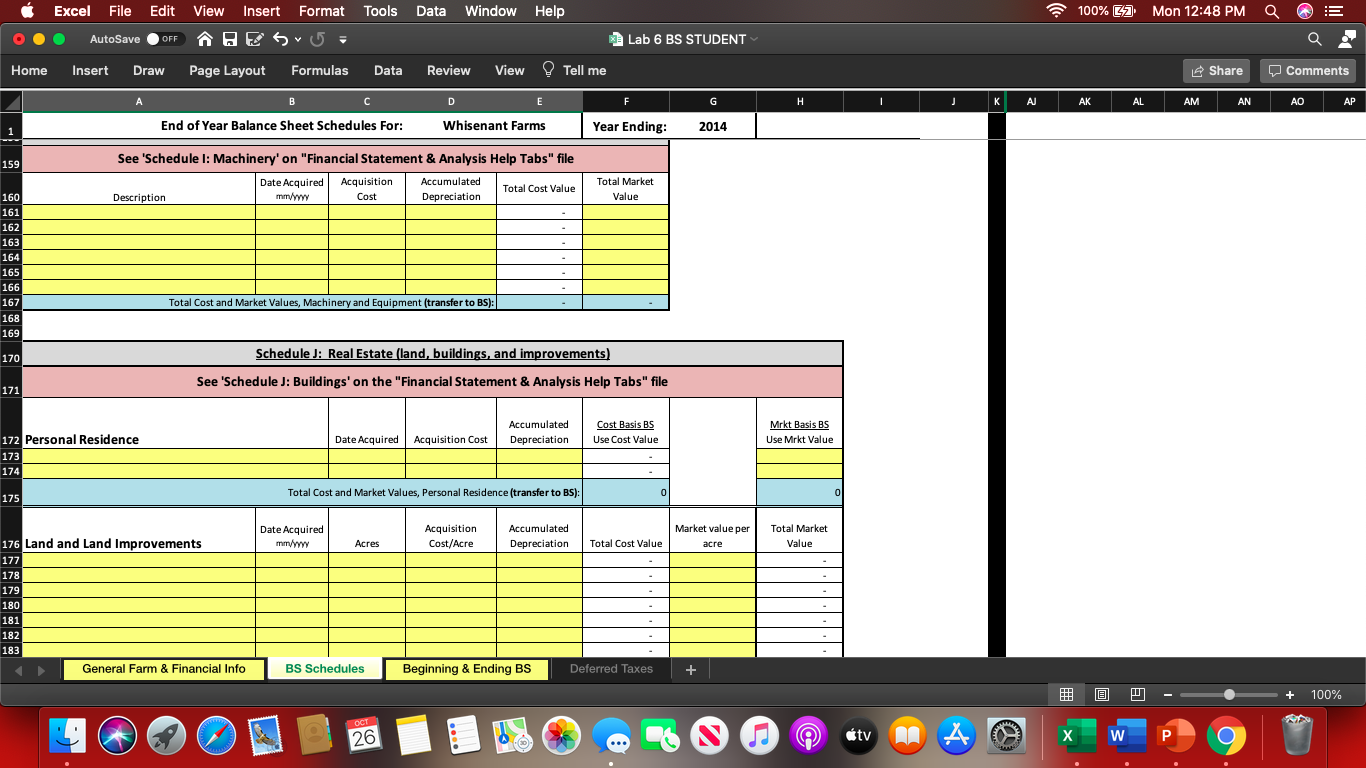Adjust the zoom slider in the status bar
Screen dimensions: 1366x768
(x=1228, y=694)
